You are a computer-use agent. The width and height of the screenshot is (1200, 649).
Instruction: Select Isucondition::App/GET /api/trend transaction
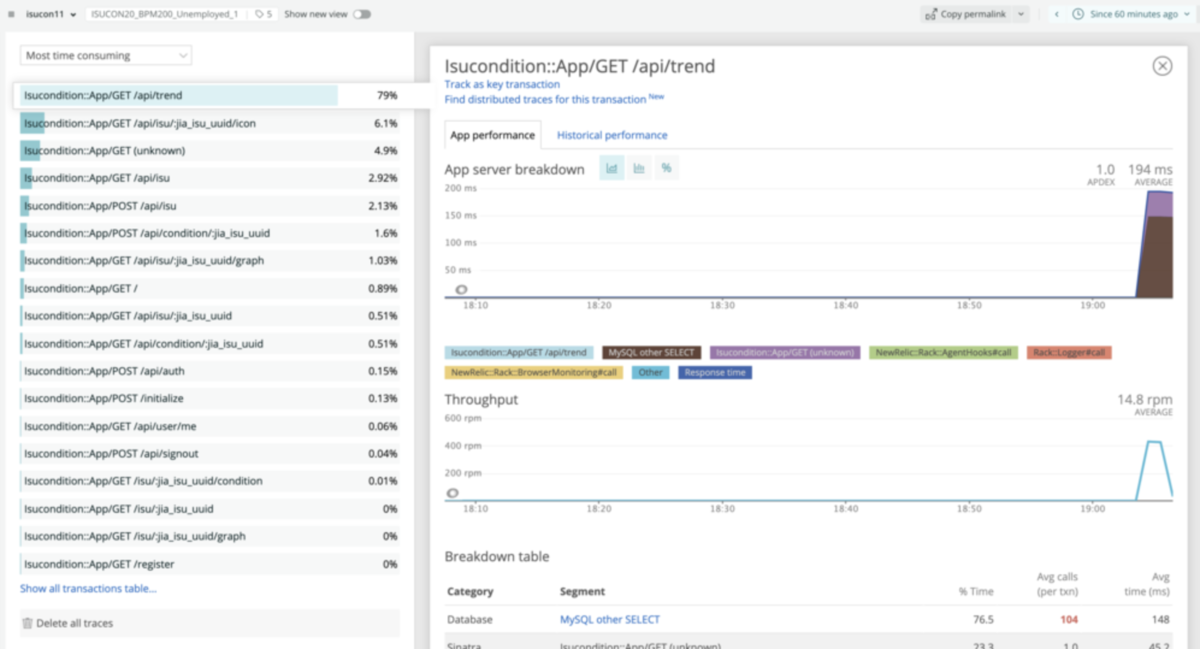point(210,96)
